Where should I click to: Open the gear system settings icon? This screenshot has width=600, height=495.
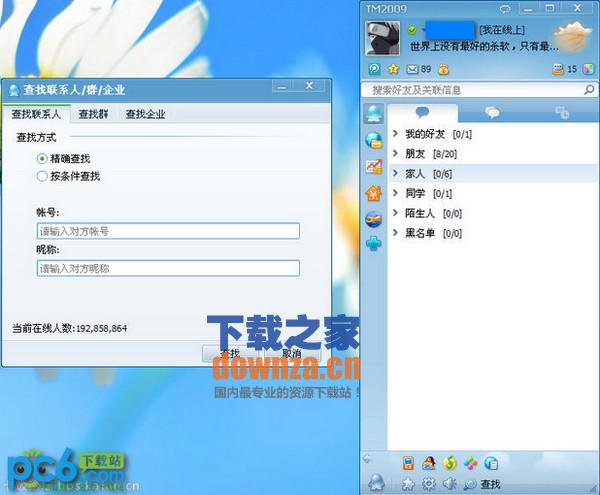(429, 484)
